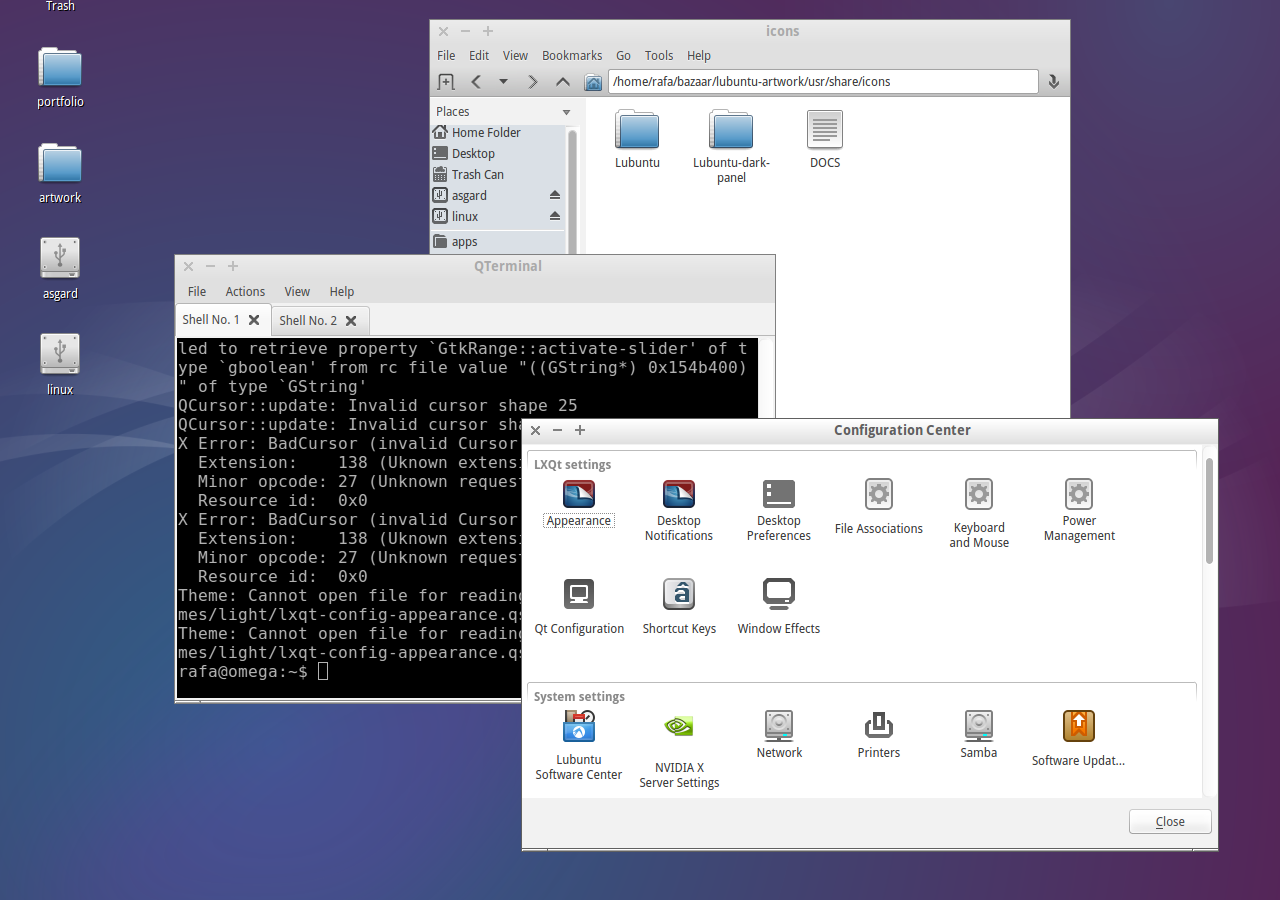The width and height of the screenshot is (1280, 900).
Task: Open the Desktop Preferences icon
Action: pyautogui.click(x=778, y=510)
